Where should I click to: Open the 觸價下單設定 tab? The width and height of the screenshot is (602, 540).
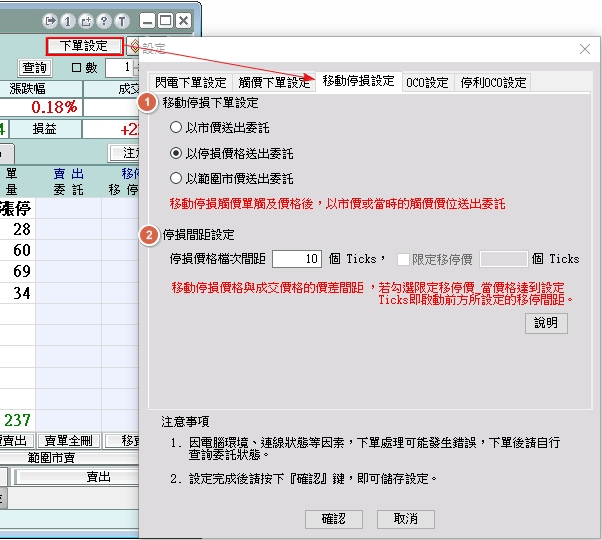pyautogui.click(x=274, y=83)
